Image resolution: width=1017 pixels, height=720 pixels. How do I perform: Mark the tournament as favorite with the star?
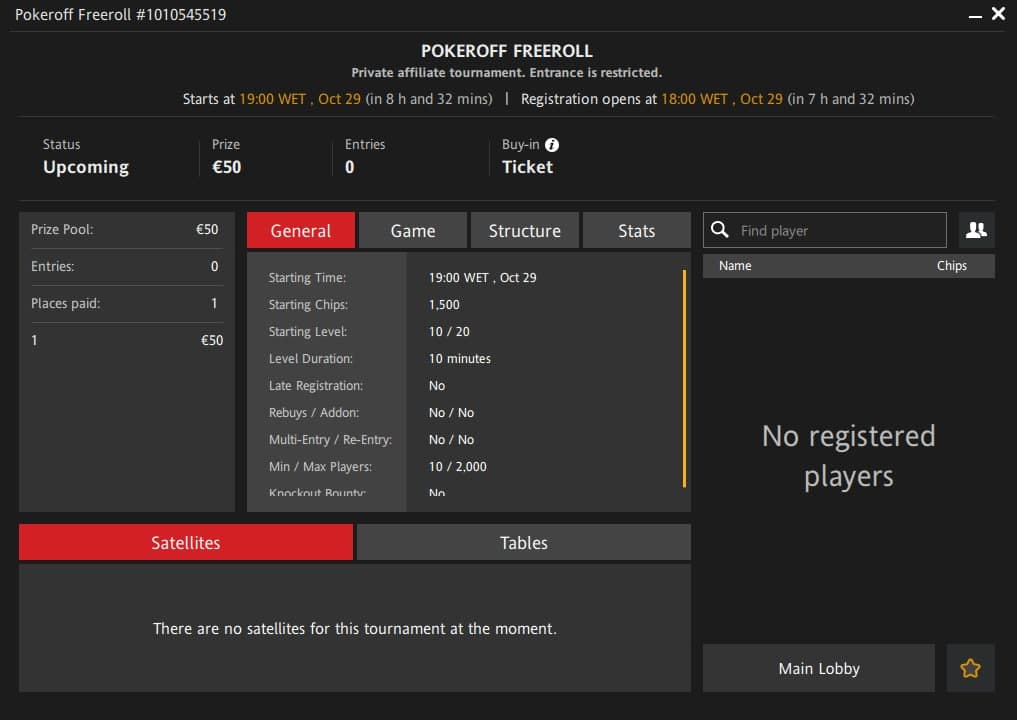(x=970, y=669)
